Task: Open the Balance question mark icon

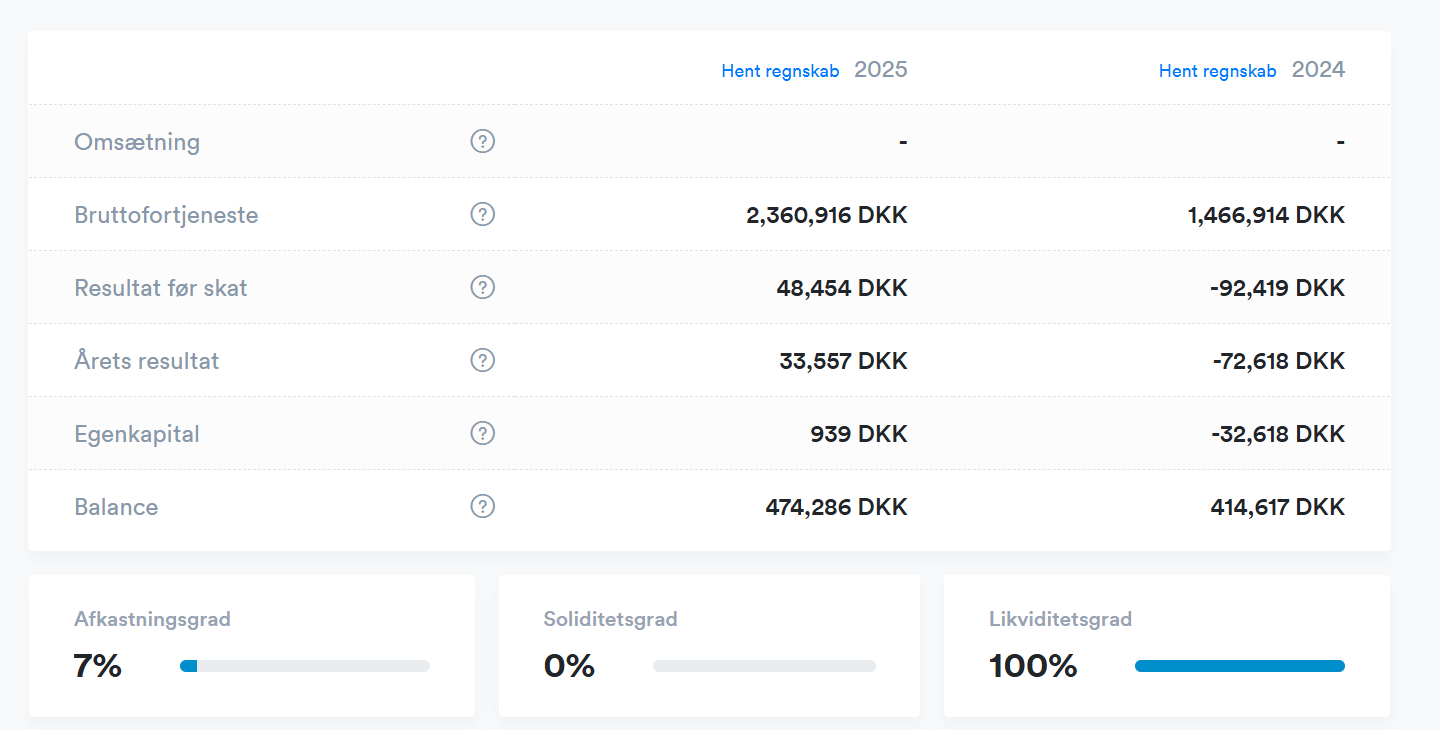Action: [483, 506]
